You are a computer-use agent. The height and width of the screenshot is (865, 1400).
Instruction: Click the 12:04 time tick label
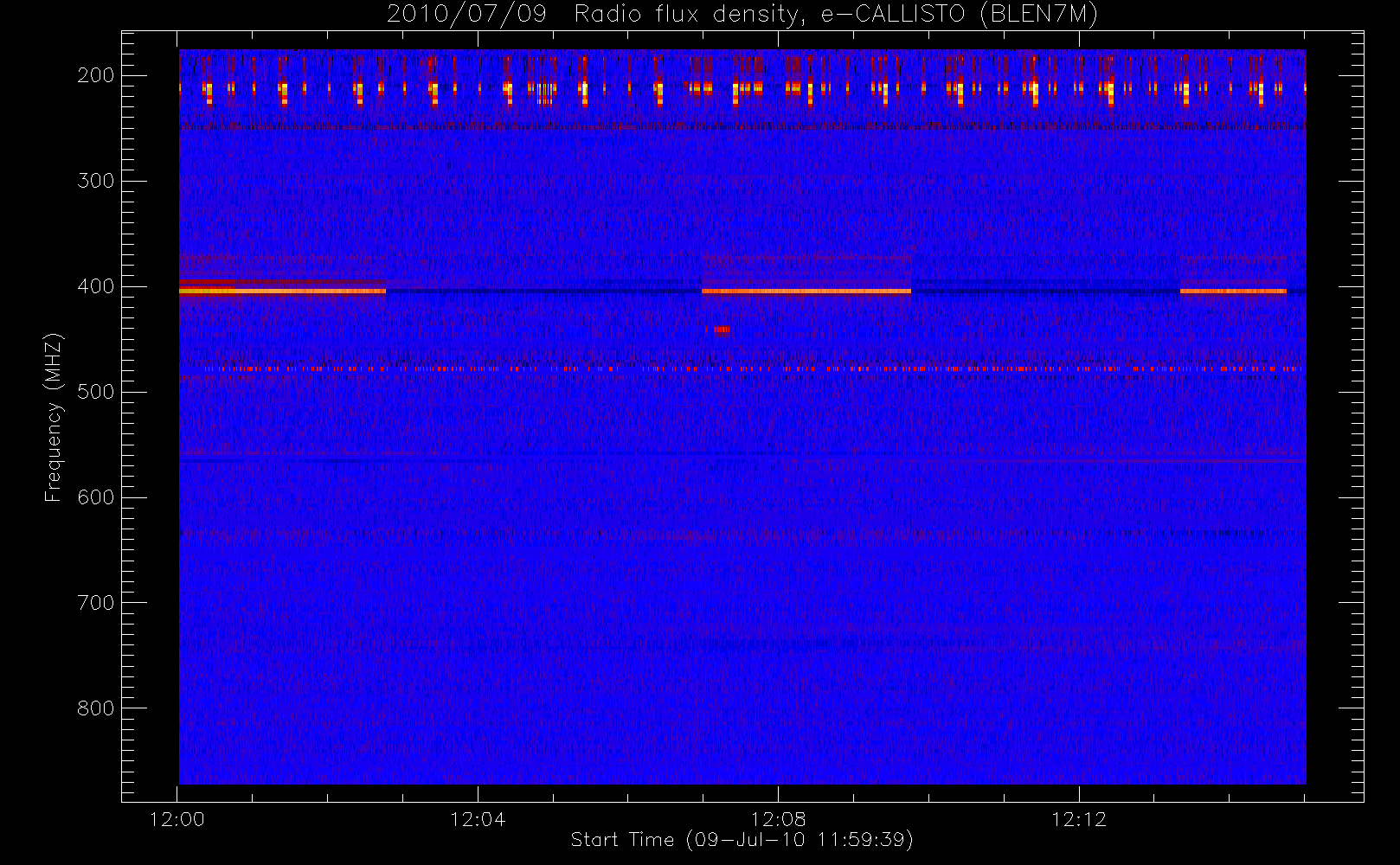click(478, 819)
